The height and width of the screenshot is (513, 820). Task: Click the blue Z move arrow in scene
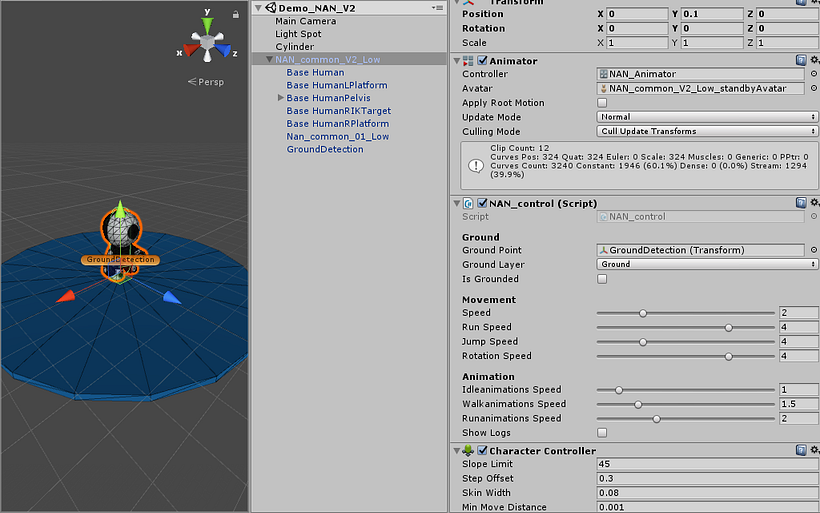[172, 298]
